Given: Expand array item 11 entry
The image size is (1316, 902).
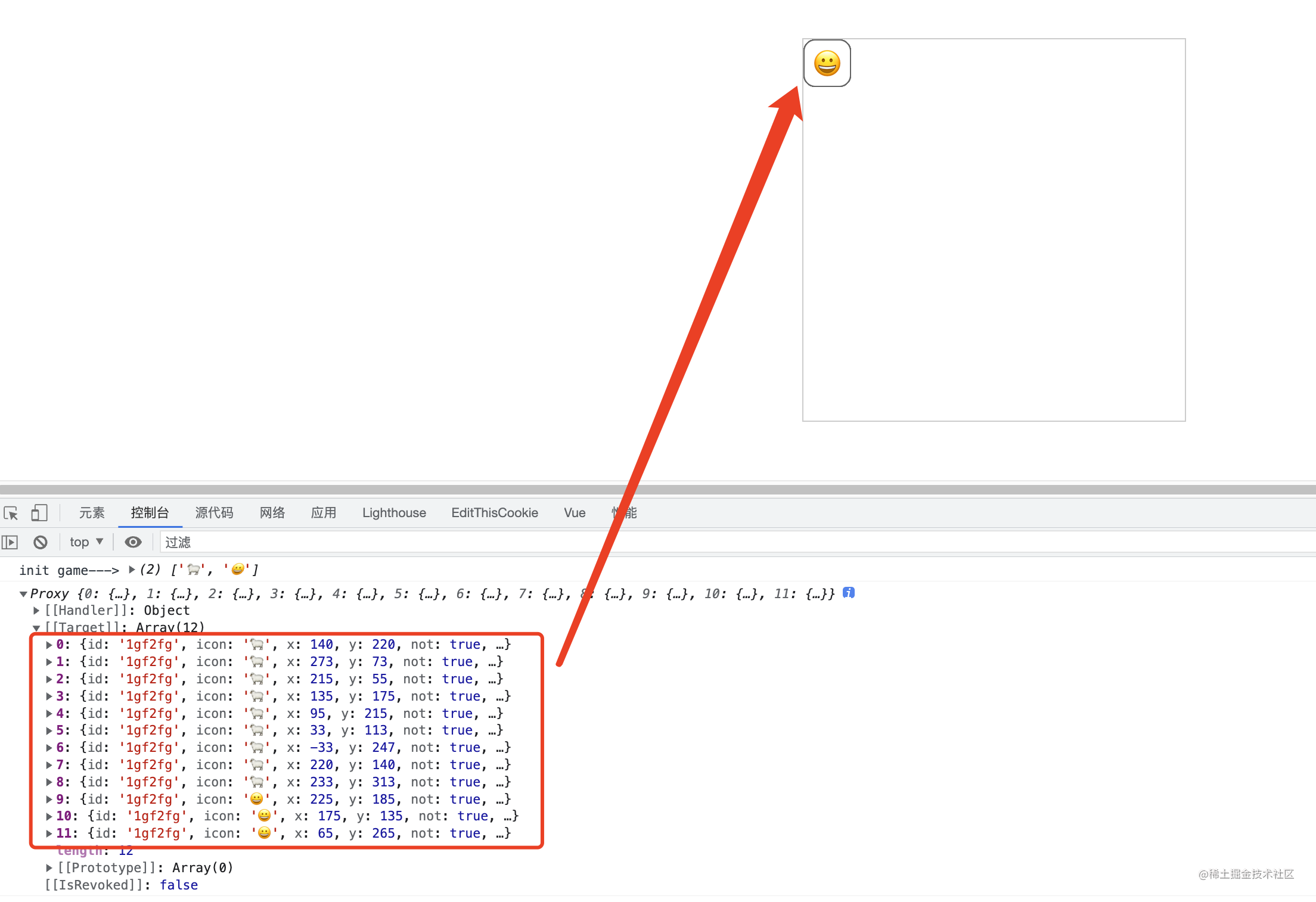Looking at the screenshot, I should 49,833.
